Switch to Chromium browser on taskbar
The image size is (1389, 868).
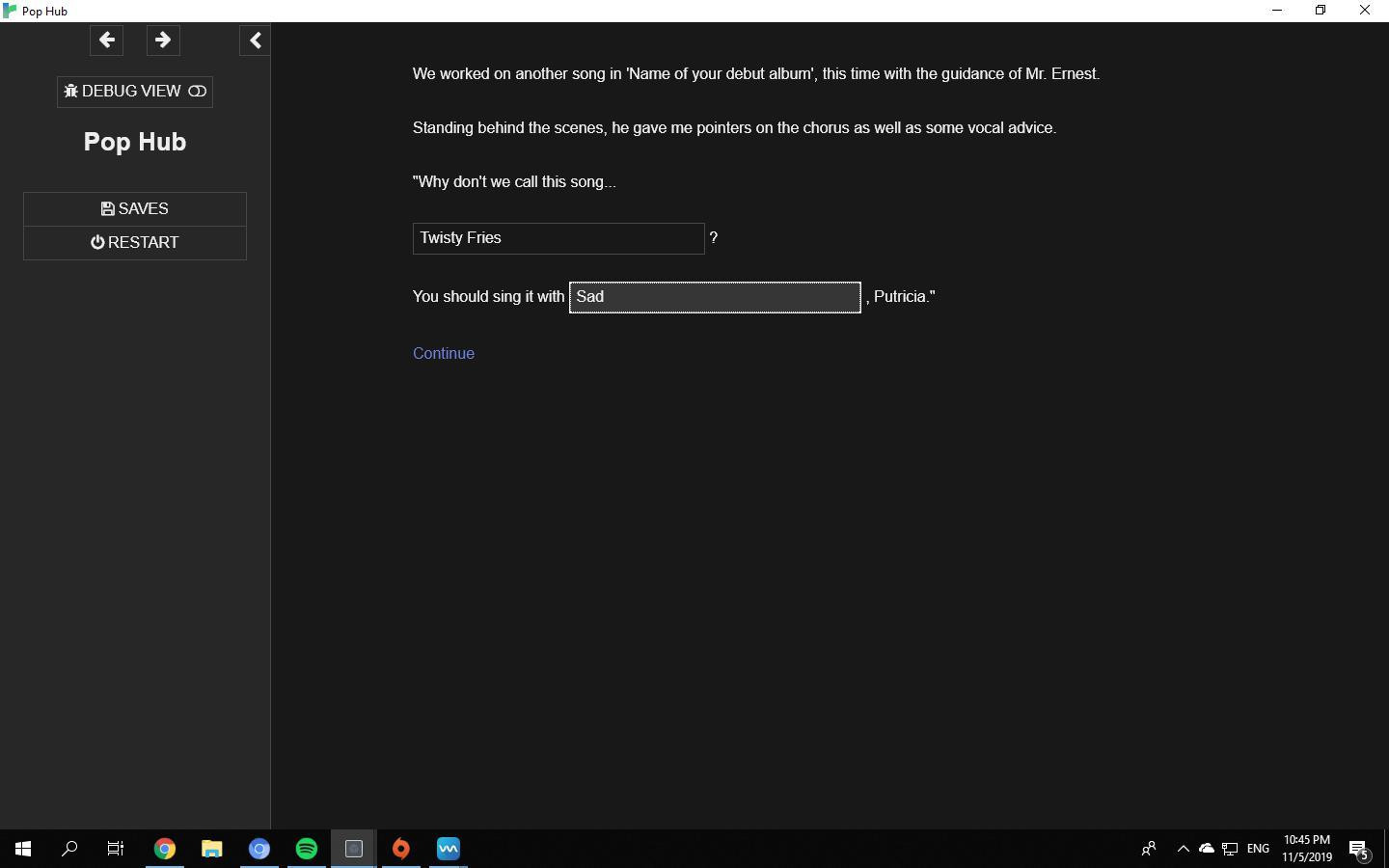259,849
